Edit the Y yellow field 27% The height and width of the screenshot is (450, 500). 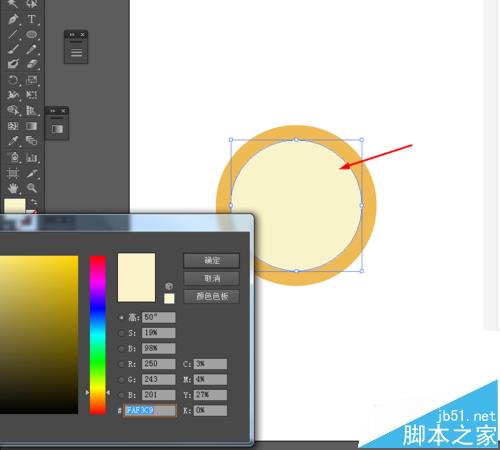(x=210, y=395)
